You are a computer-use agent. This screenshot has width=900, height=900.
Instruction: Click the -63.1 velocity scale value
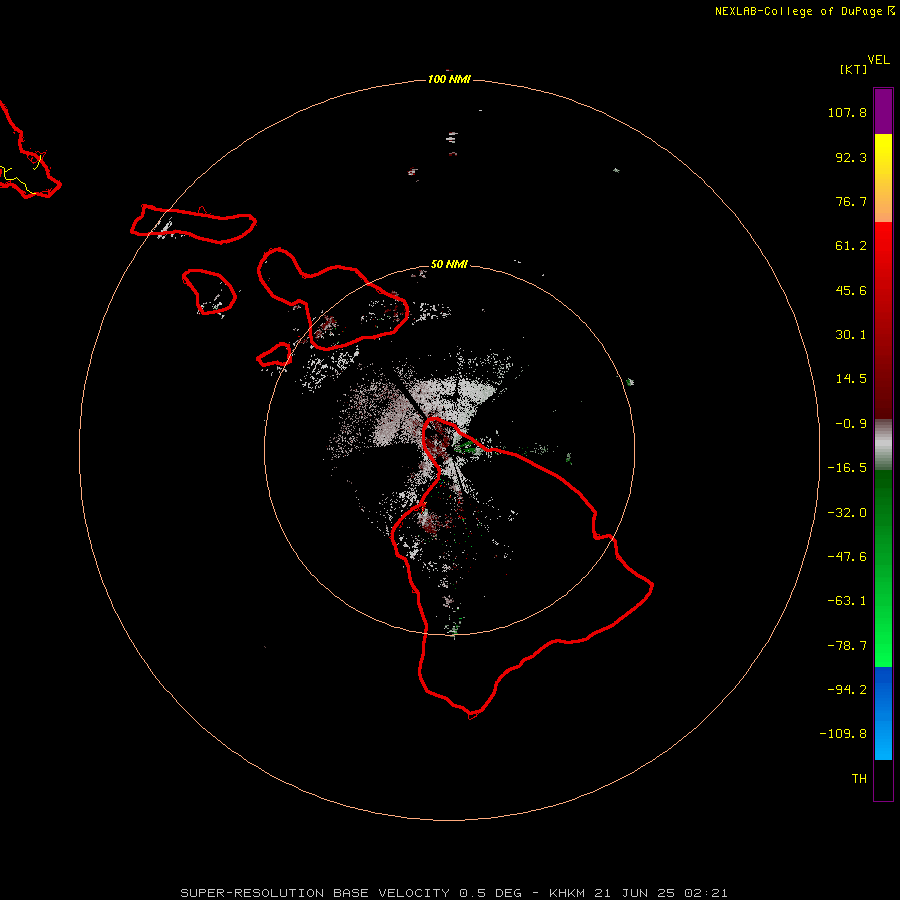click(847, 601)
